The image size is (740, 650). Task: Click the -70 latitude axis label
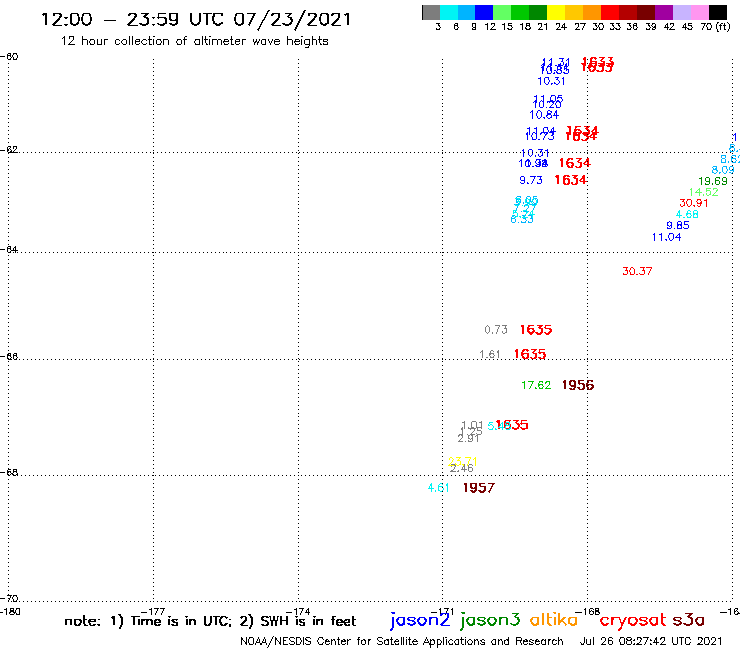[x=9, y=599]
